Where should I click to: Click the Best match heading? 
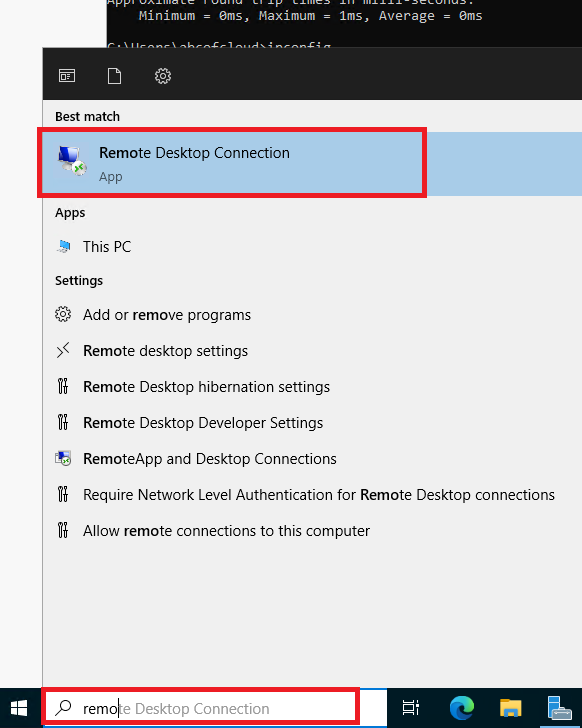tap(87, 117)
